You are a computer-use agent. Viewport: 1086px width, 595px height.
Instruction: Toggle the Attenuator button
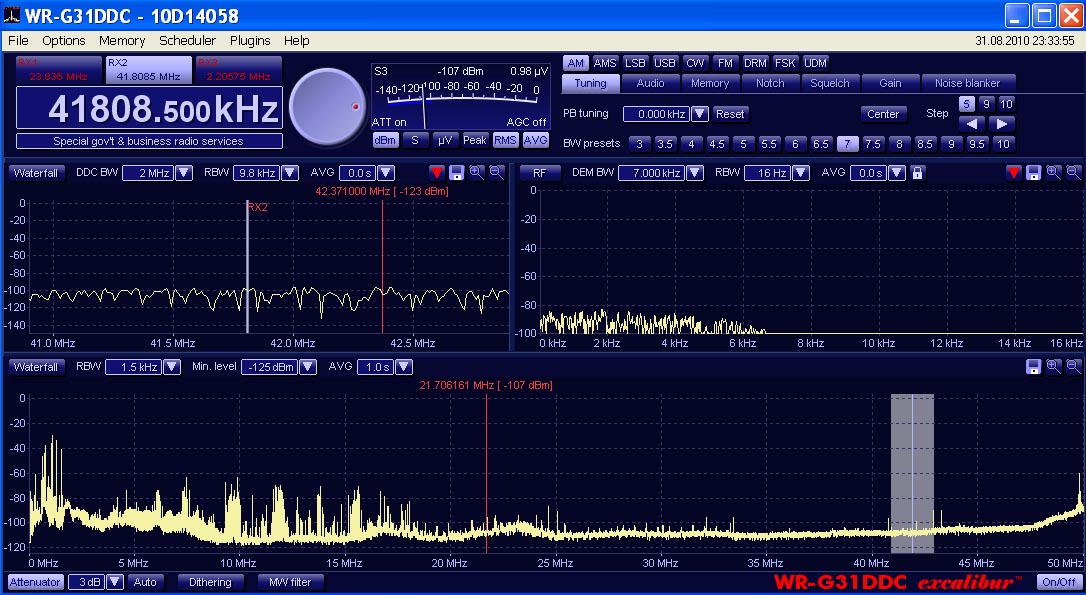click(35, 582)
